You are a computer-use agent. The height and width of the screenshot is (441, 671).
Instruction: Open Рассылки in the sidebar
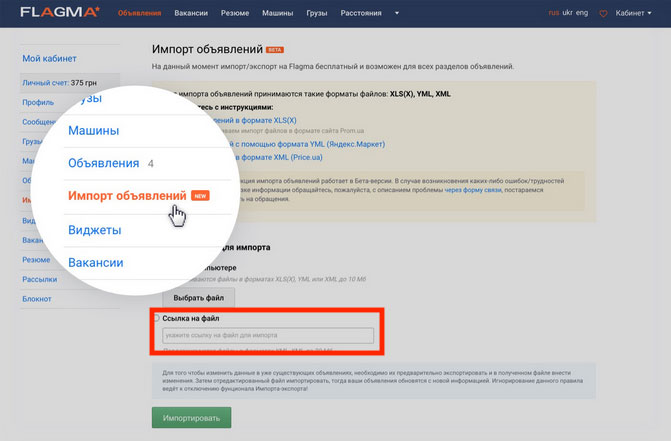[x=39, y=279]
